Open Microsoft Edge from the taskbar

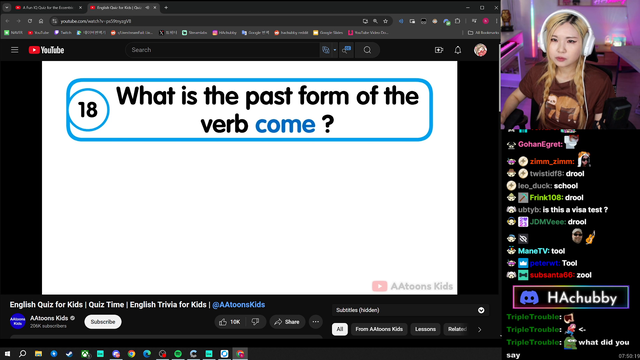[147, 353]
